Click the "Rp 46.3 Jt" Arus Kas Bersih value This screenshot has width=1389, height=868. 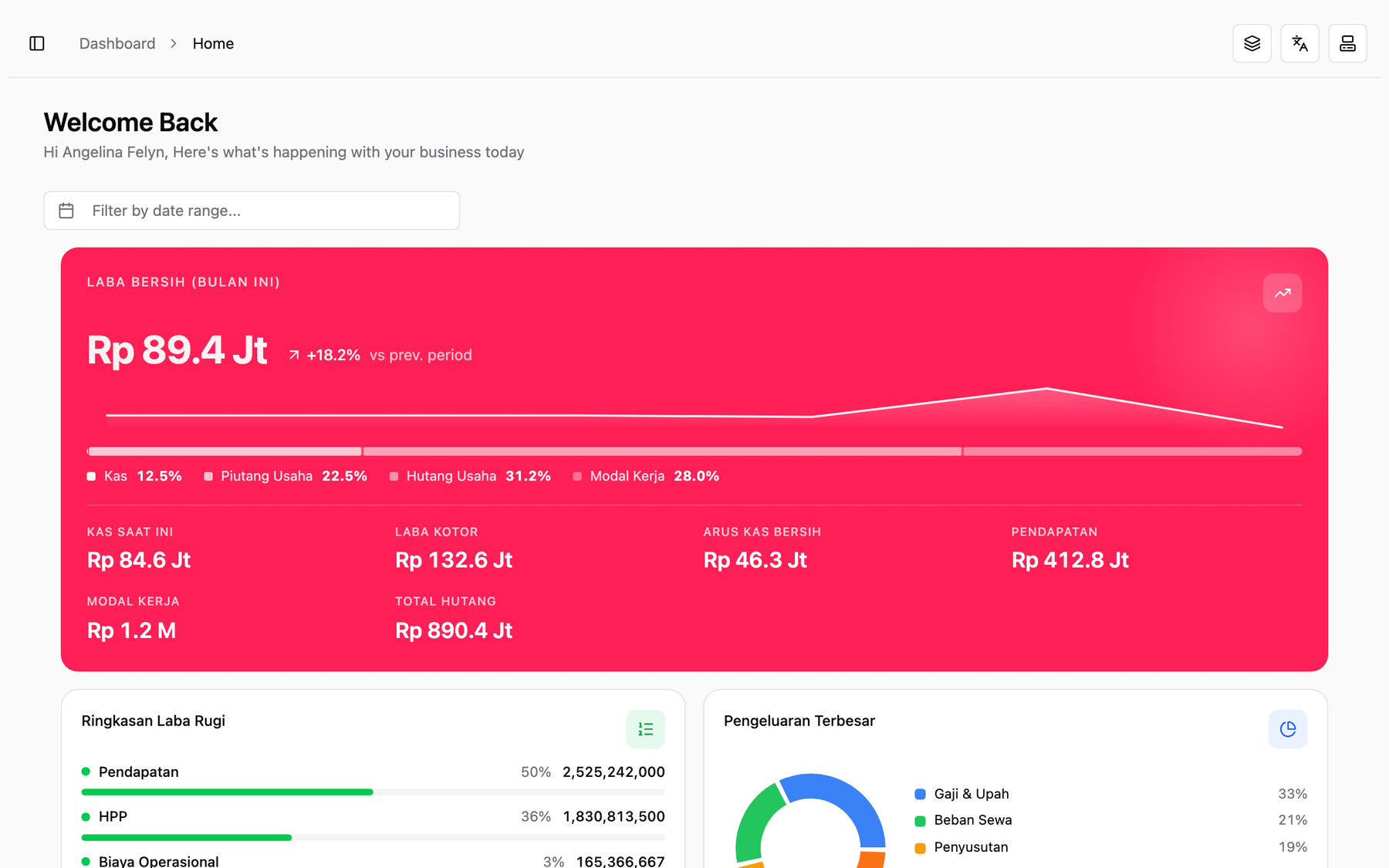pyautogui.click(x=755, y=560)
